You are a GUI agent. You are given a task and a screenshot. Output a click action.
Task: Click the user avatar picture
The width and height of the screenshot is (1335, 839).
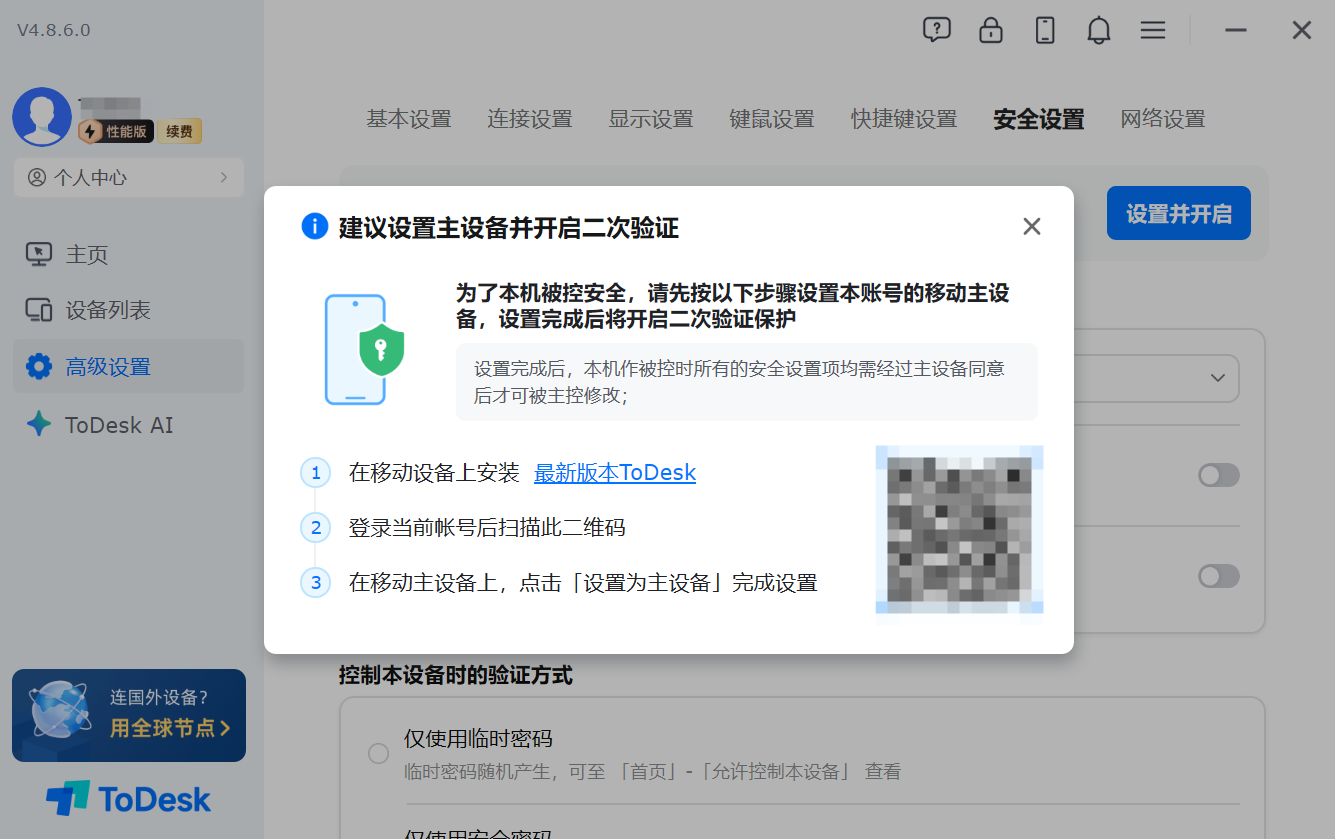pyautogui.click(x=42, y=117)
